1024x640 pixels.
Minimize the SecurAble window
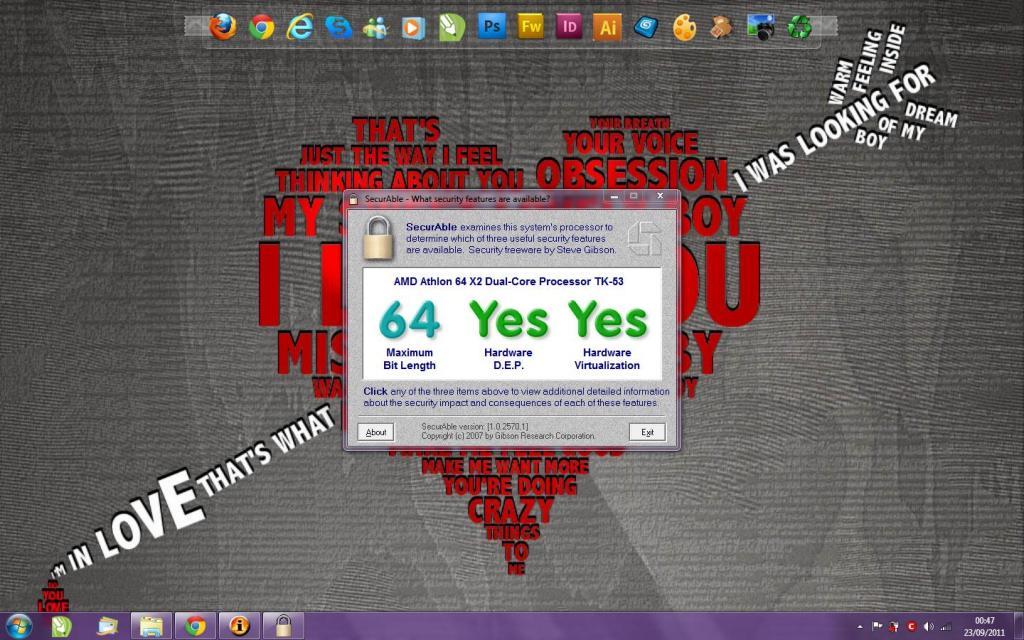coord(615,196)
